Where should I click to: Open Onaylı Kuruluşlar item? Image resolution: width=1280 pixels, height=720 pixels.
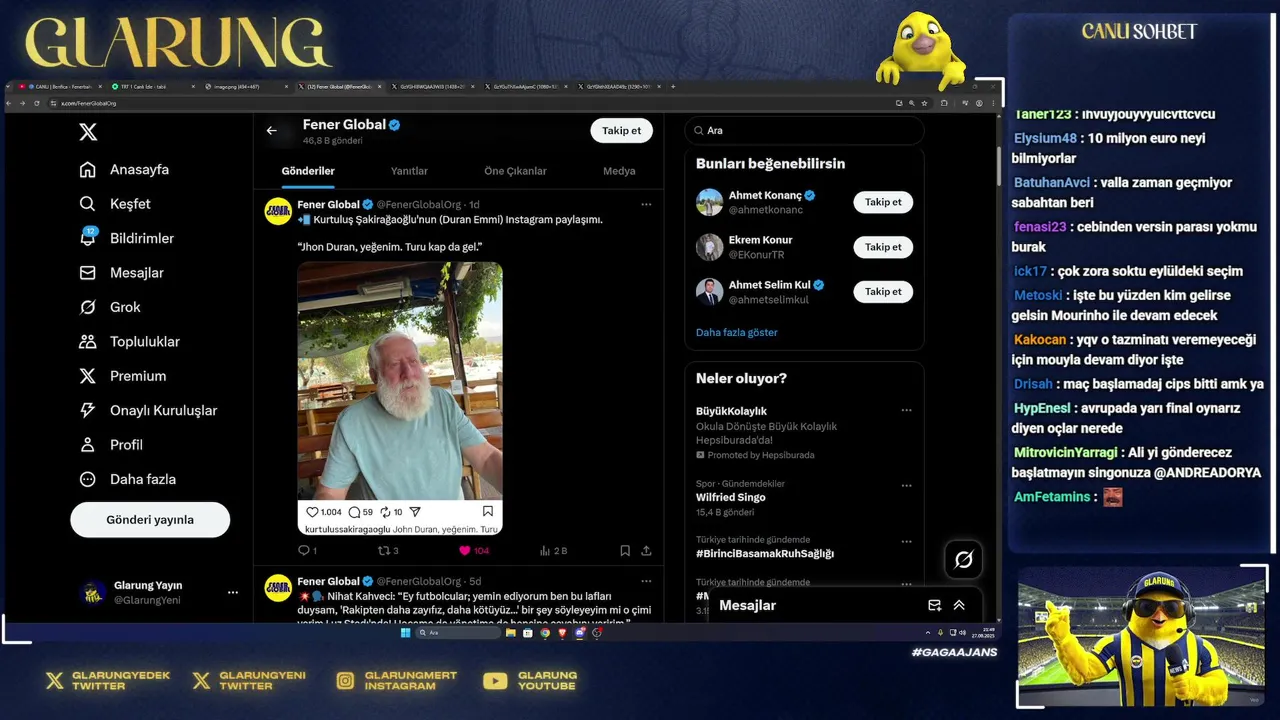tap(148, 411)
